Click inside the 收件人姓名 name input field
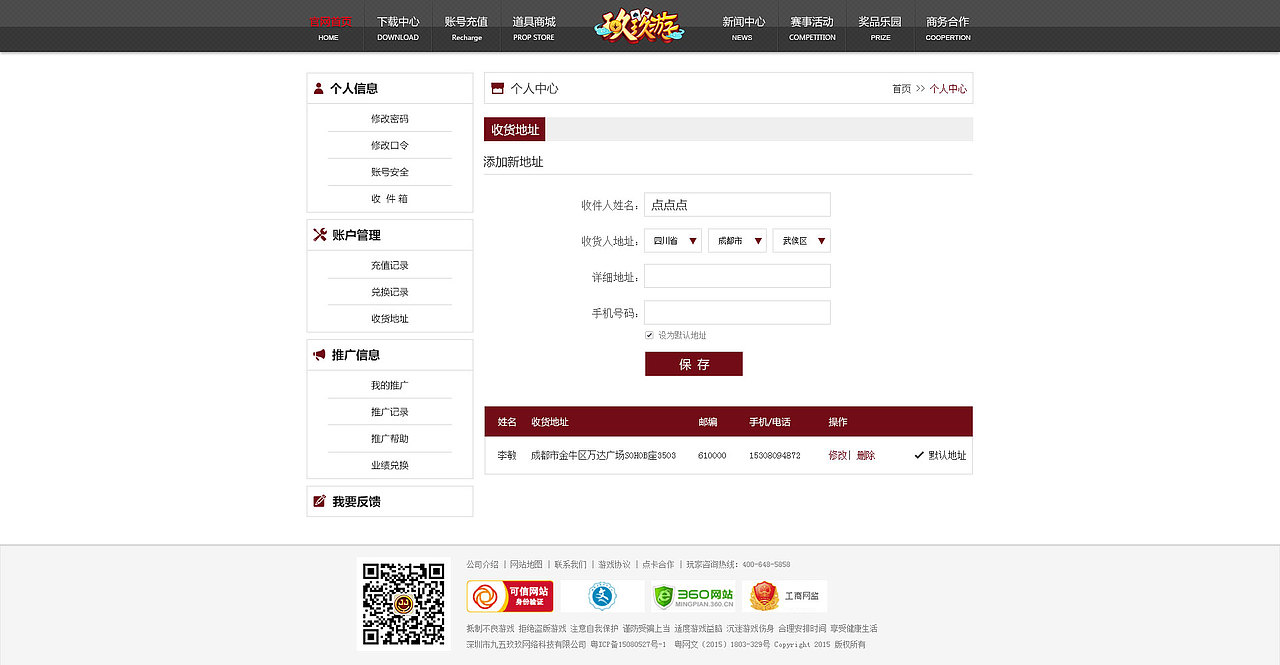The width and height of the screenshot is (1280, 665). point(737,204)
